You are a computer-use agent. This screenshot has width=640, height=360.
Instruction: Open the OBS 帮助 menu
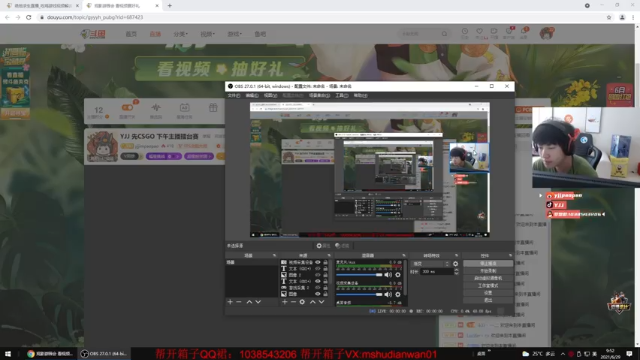point(360,96)
